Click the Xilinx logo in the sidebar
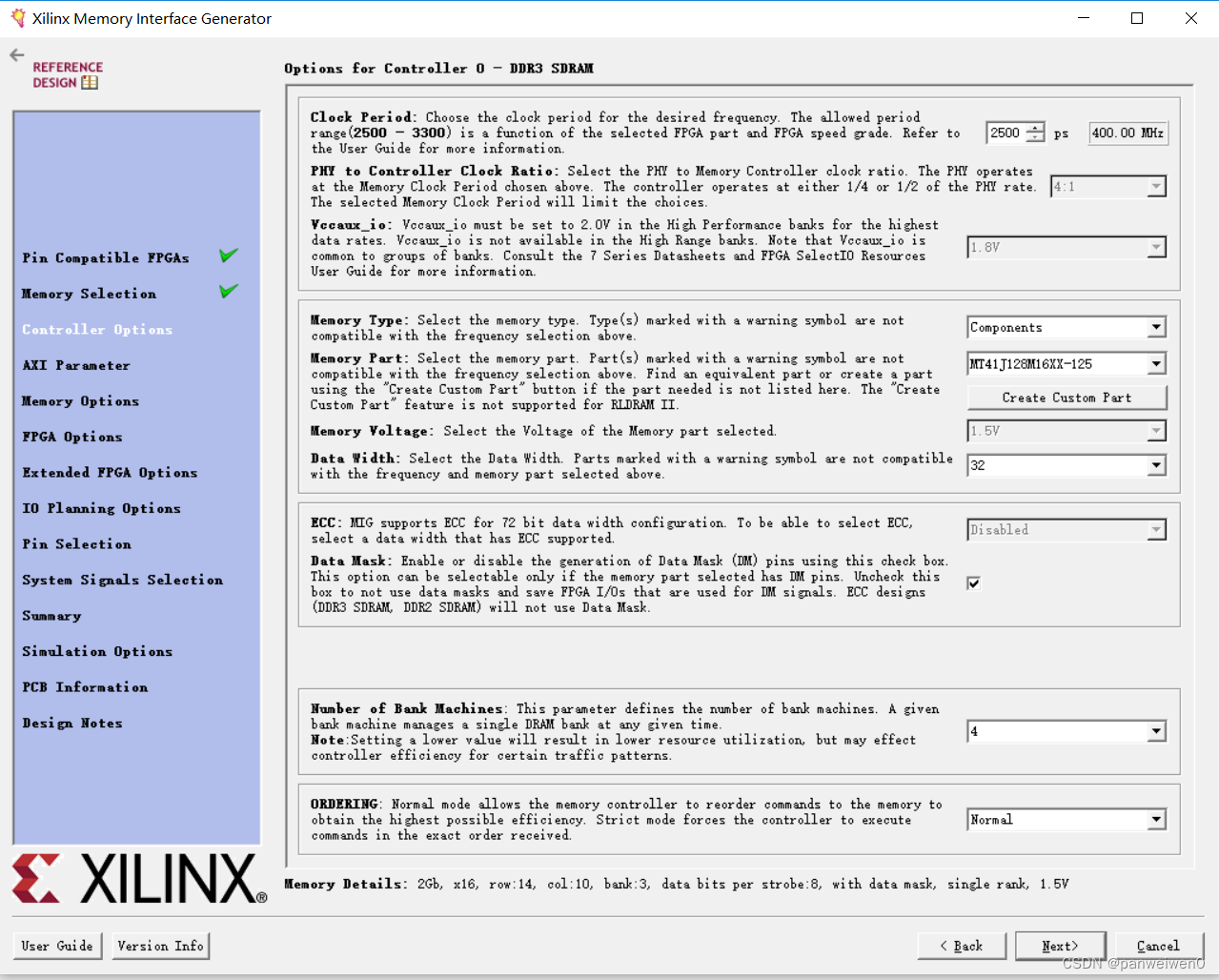 click(x=139, y=878)
